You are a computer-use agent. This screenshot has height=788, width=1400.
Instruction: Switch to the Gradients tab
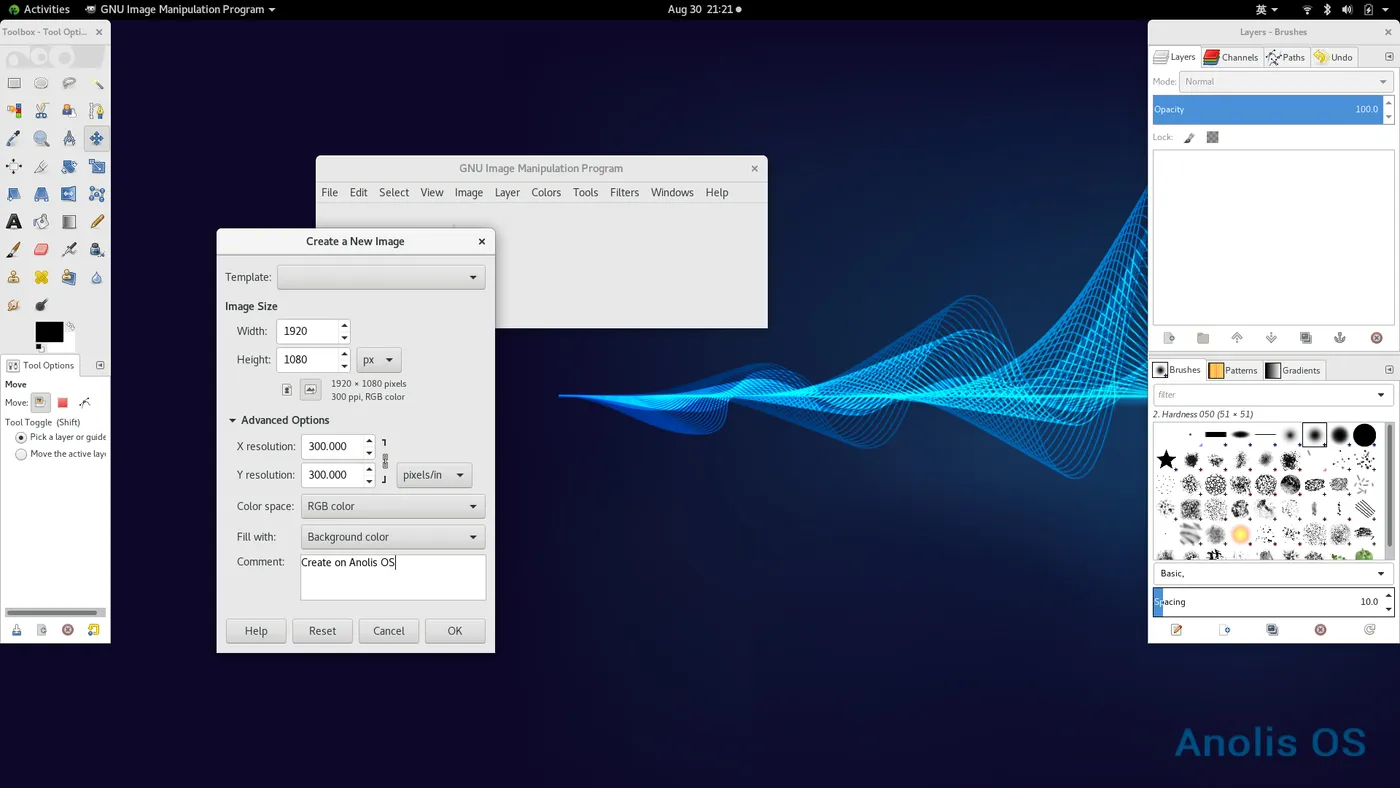click(1293, 370)
